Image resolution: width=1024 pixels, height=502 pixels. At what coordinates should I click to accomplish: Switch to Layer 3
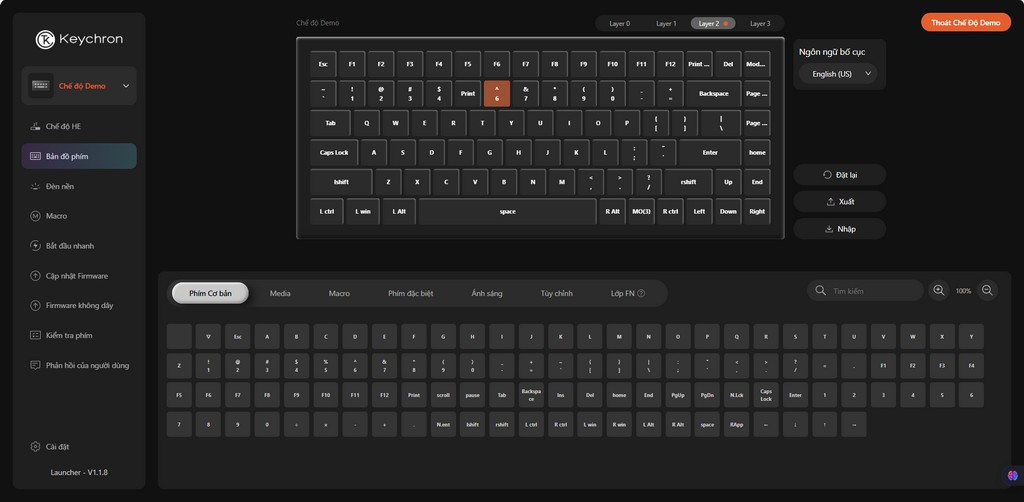760,23
